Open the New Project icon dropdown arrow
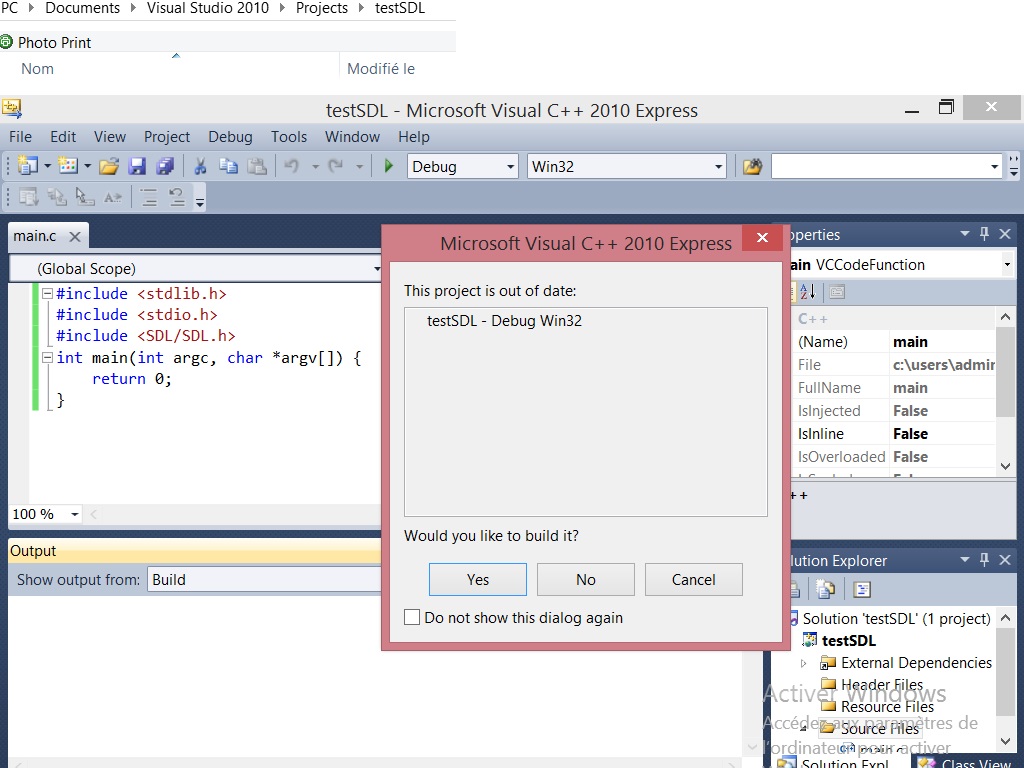Image resolution: width=1024 pixels, height=768 pixels. click(47, 167)
